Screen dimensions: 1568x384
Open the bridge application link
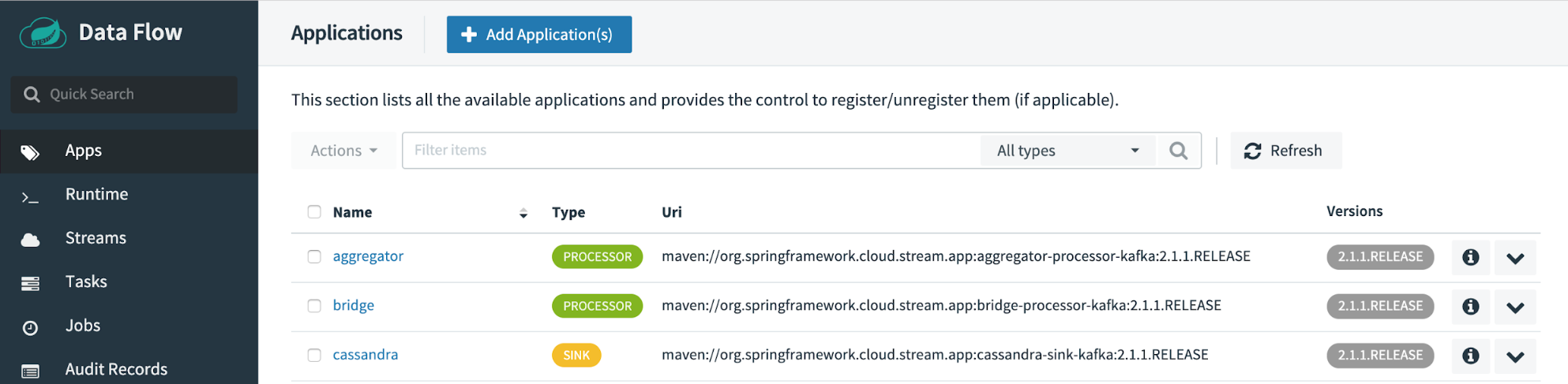click(x=354, y=306)
